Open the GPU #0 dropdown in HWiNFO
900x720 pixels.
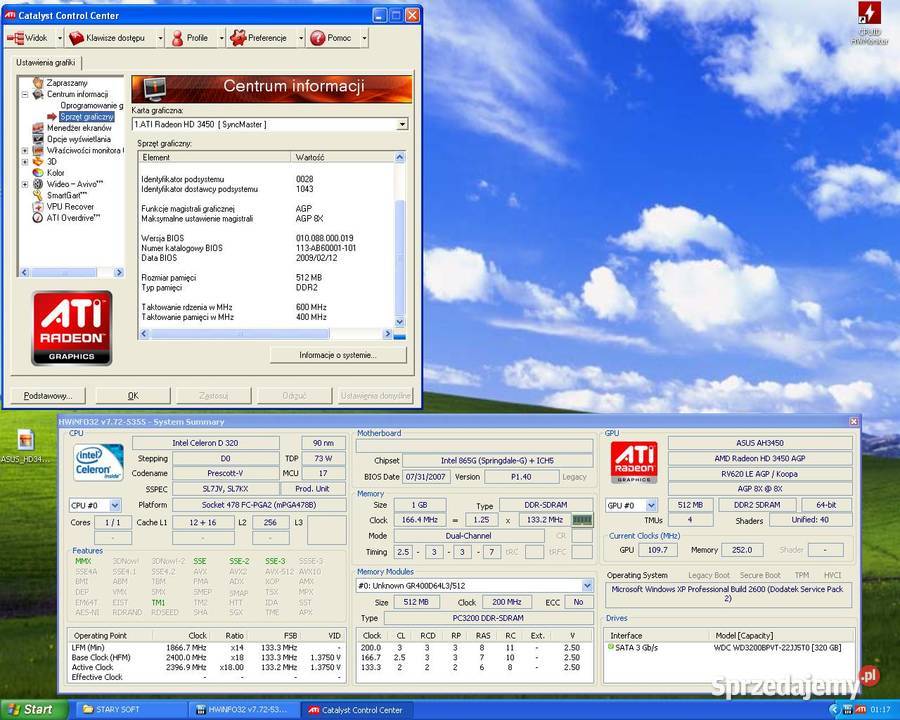[x=650, y=505]
